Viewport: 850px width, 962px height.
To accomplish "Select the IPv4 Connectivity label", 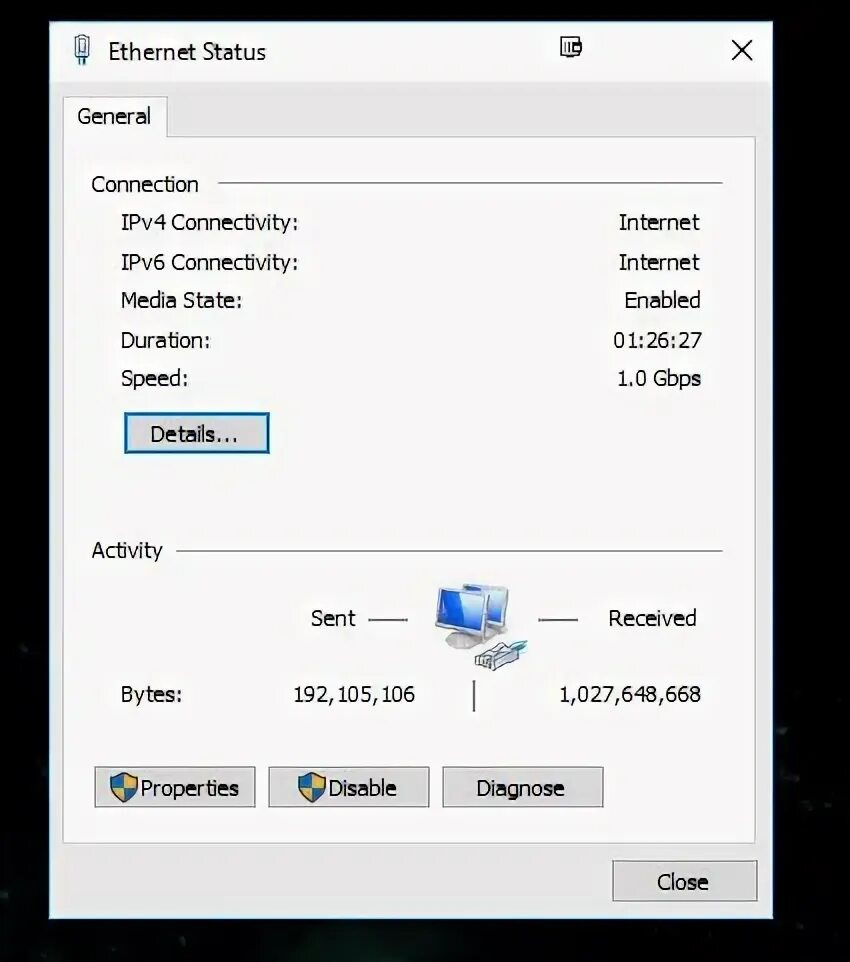I will (209, 222).
